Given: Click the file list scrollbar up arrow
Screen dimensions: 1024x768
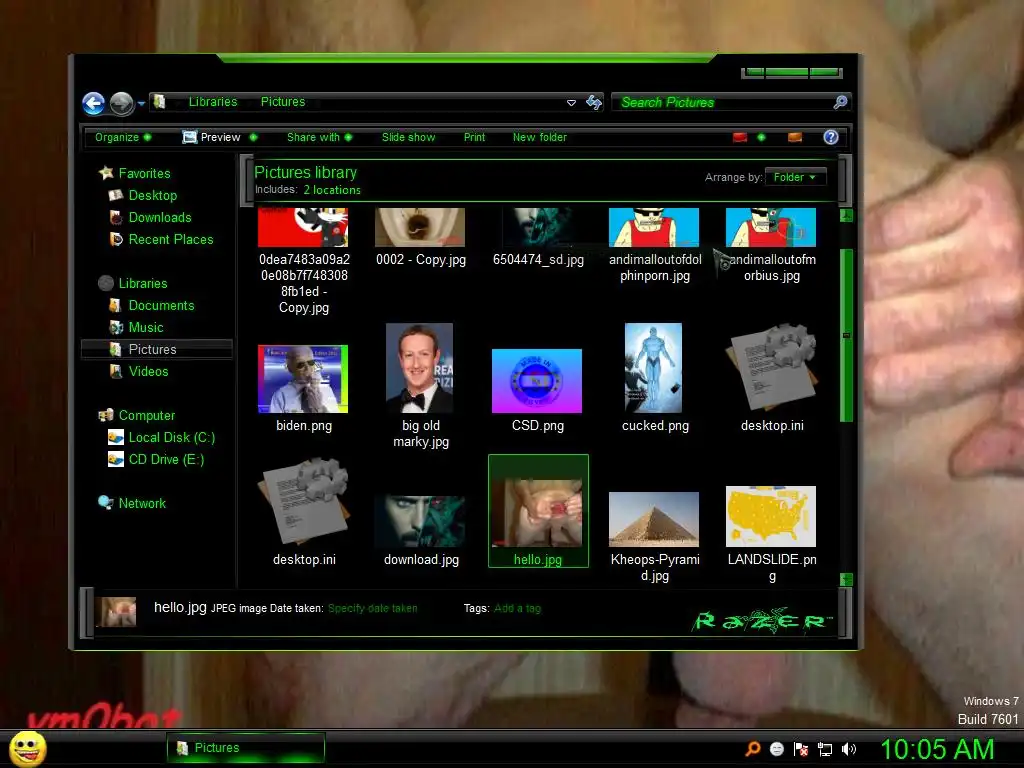Looking at the screenshot, I should 846,216.
